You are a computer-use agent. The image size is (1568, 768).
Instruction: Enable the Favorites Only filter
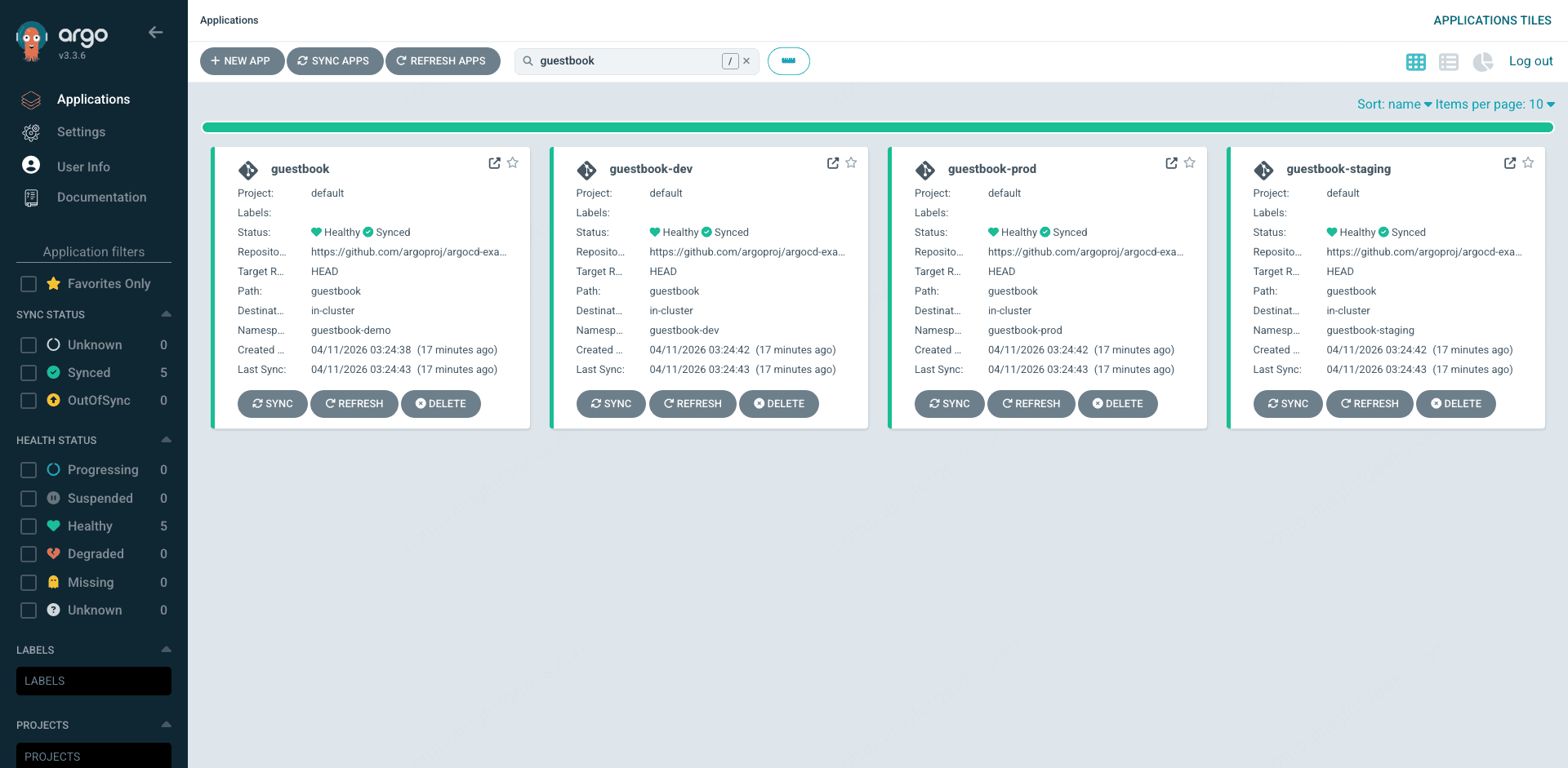[28, 283]
